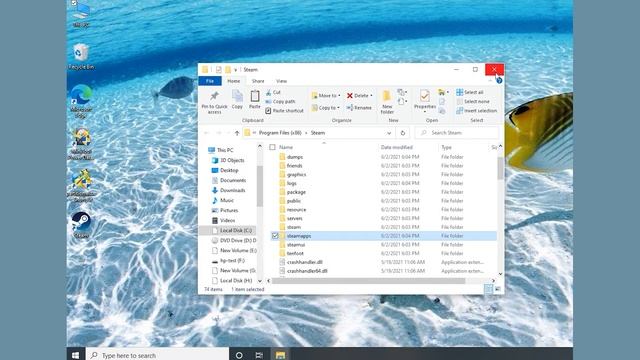
Task: Click the horizontal scrollbar of file list
Action: click(369, 281)
